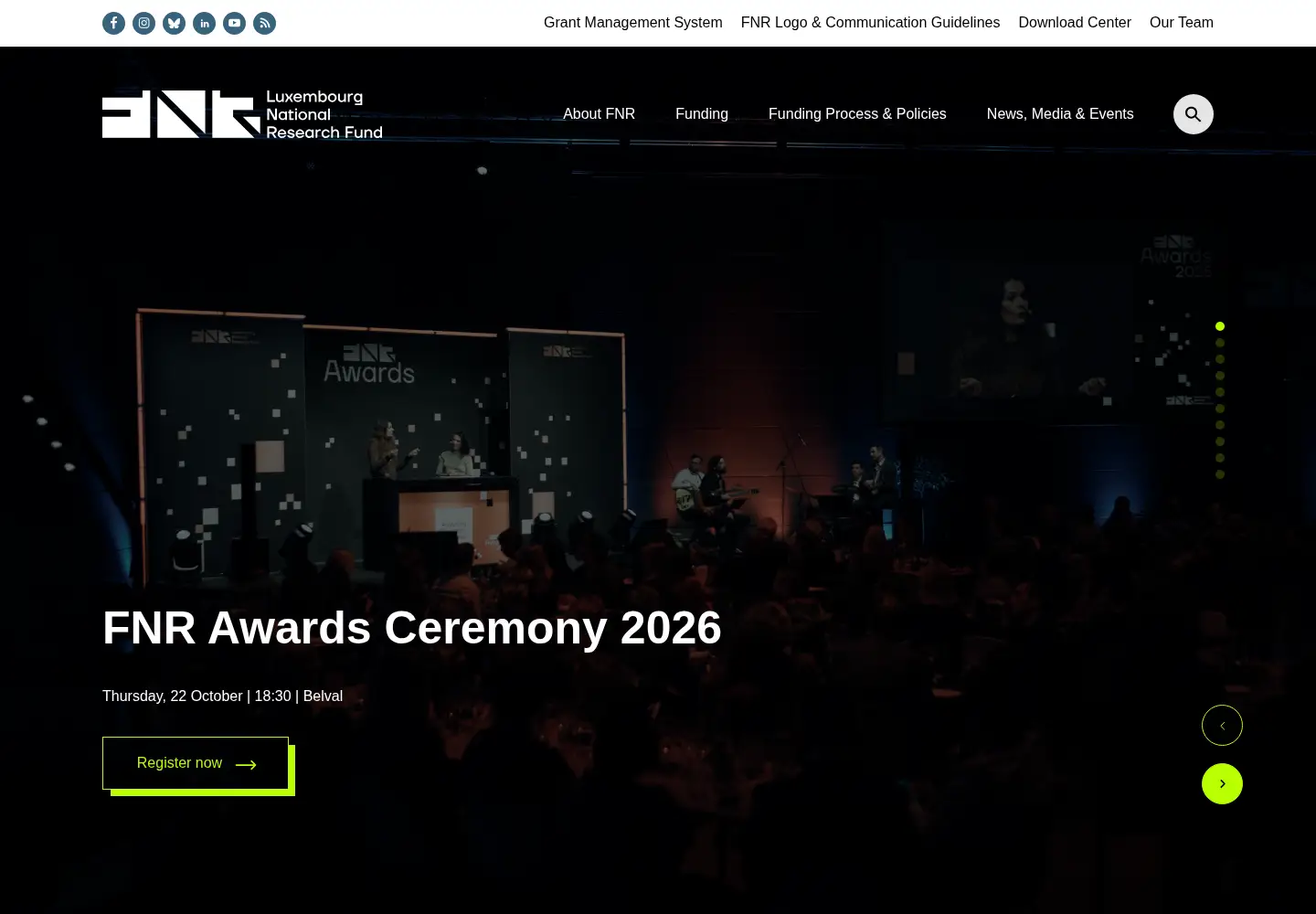Open the Our Team link
This screenshot has width=1316, height=914.
coord(1182,23)
